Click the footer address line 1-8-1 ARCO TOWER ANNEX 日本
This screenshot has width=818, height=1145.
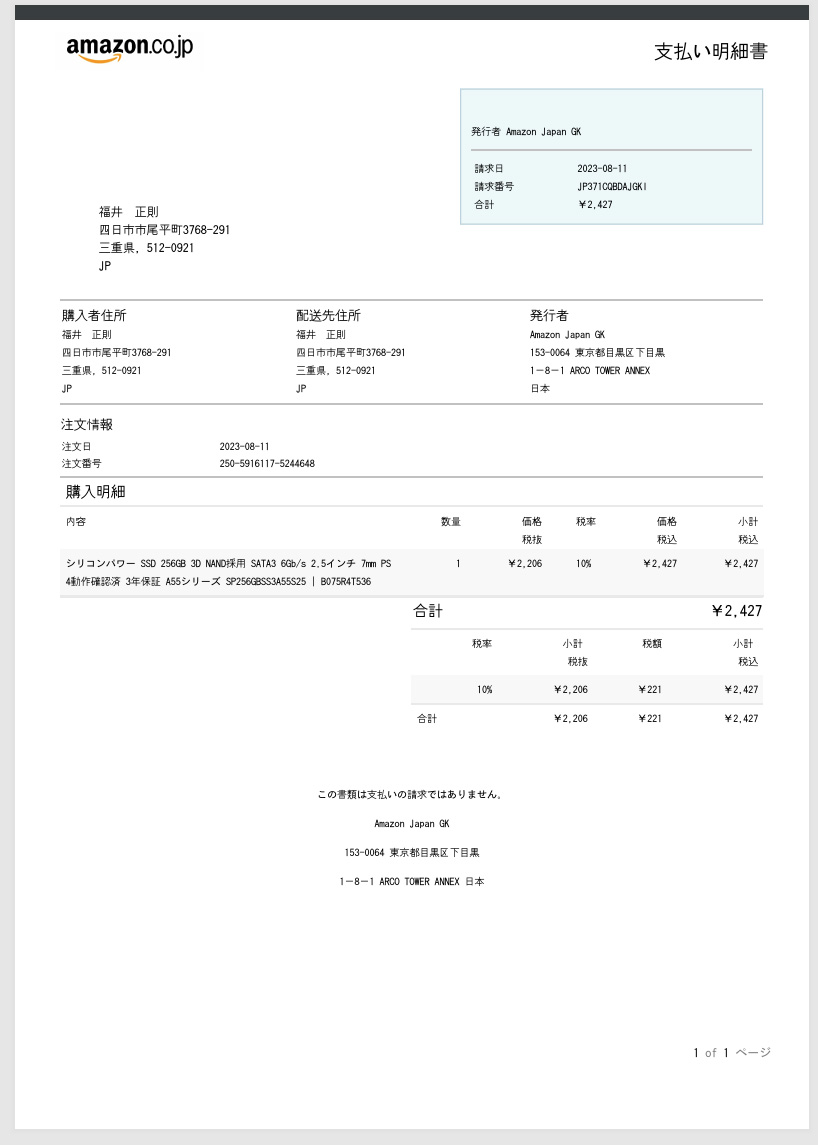click(x=411, y=882)
